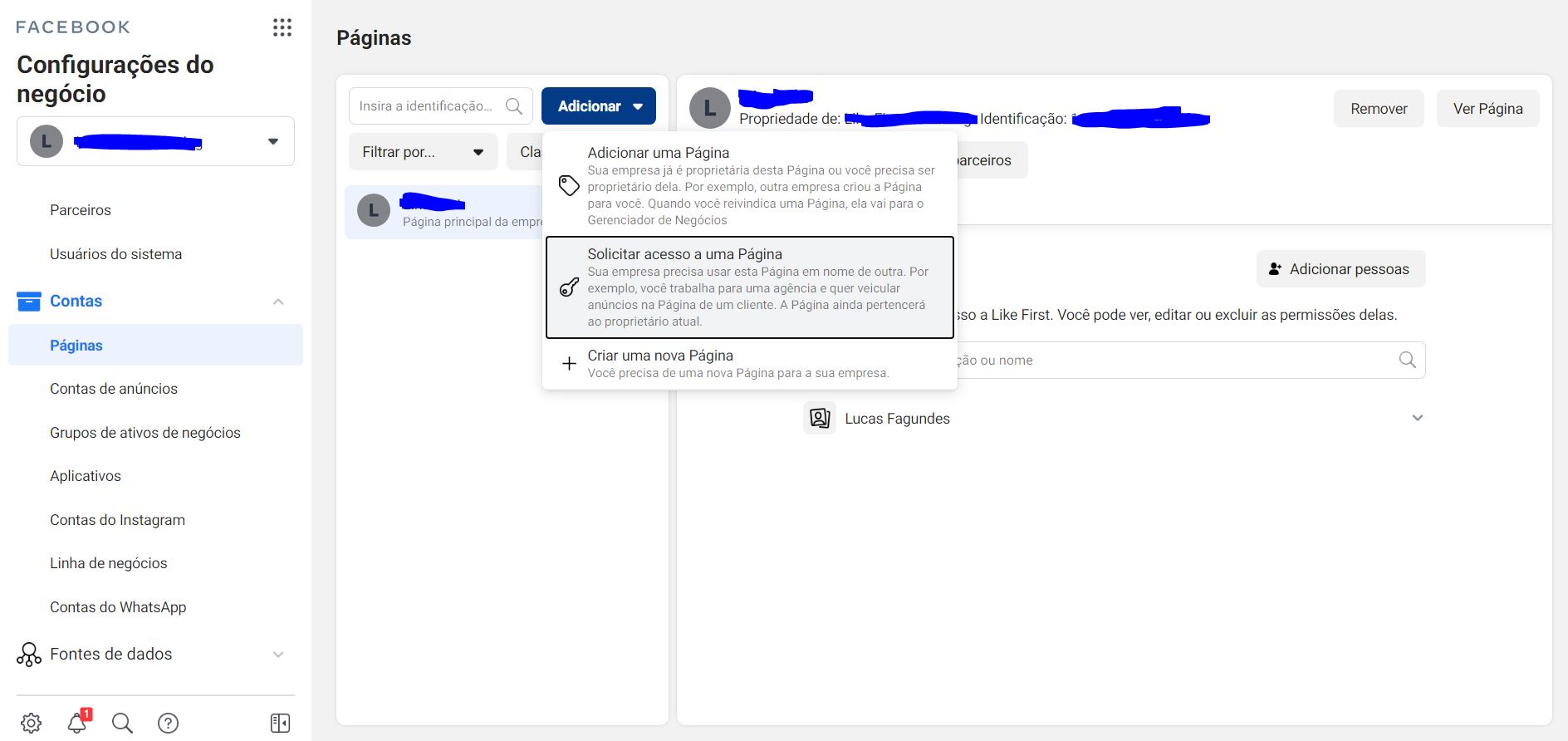
Task: Open the Adicionar dropdown button
Action: [599, 106]
